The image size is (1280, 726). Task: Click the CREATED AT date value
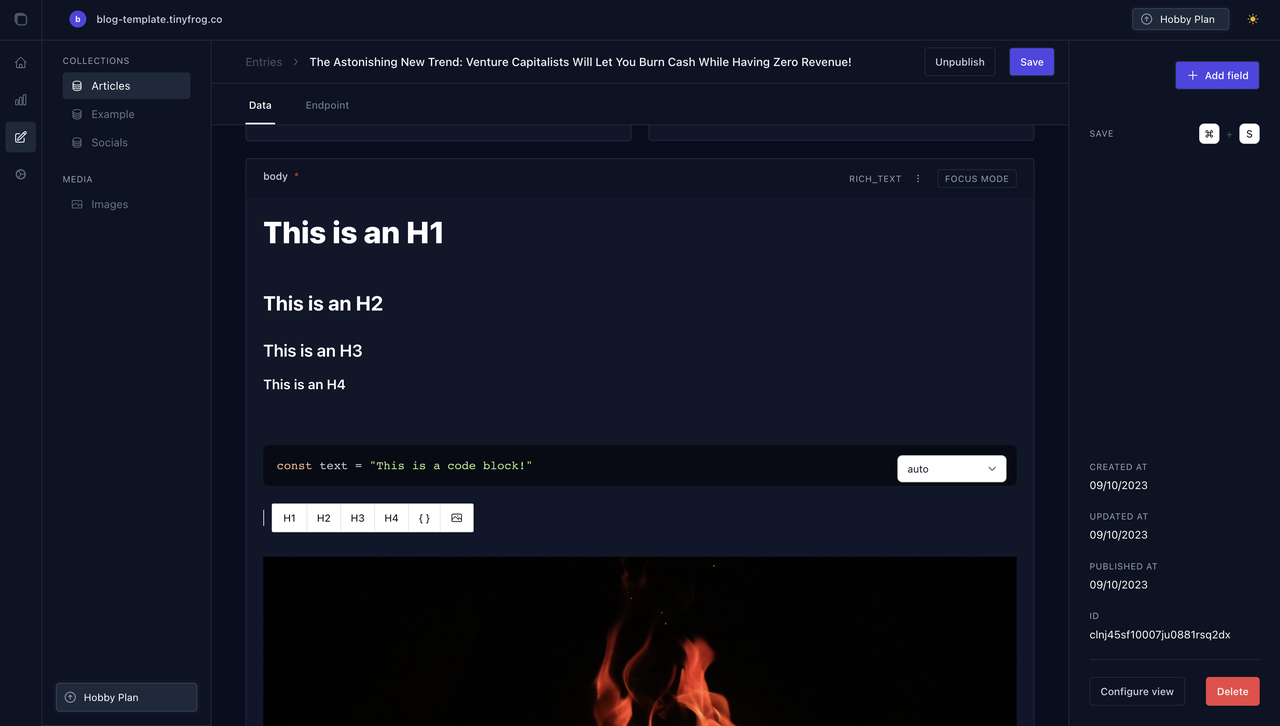click(1118, 485)
